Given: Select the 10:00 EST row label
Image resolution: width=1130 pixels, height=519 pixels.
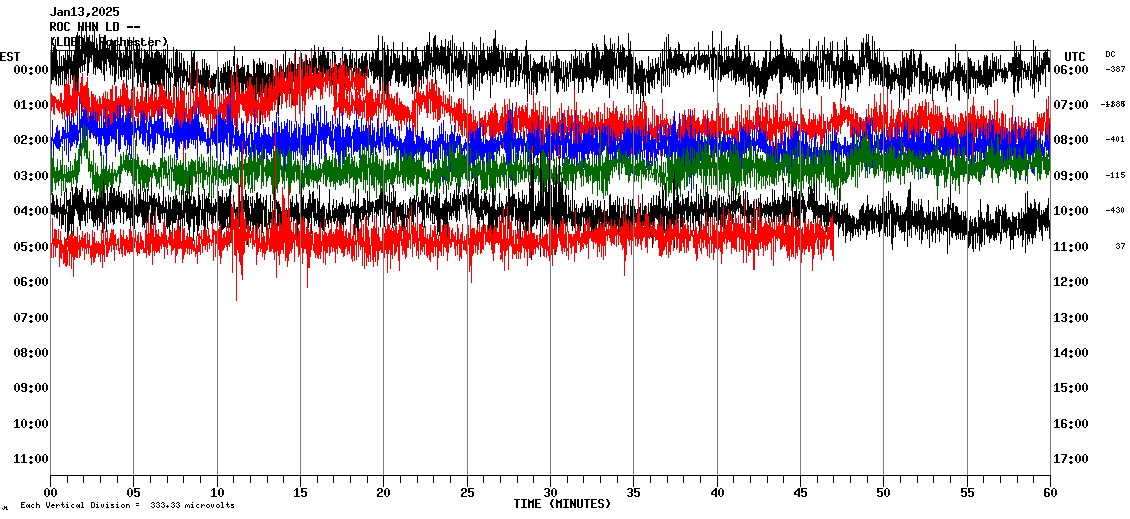Looking at the screenshot, I should point(31,424).
